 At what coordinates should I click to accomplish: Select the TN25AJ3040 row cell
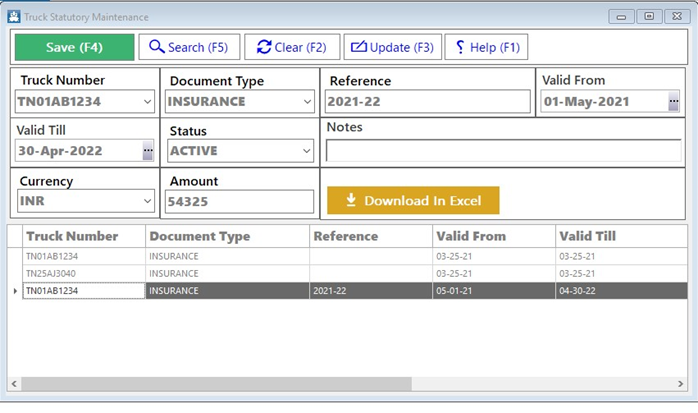pos(84,273)
